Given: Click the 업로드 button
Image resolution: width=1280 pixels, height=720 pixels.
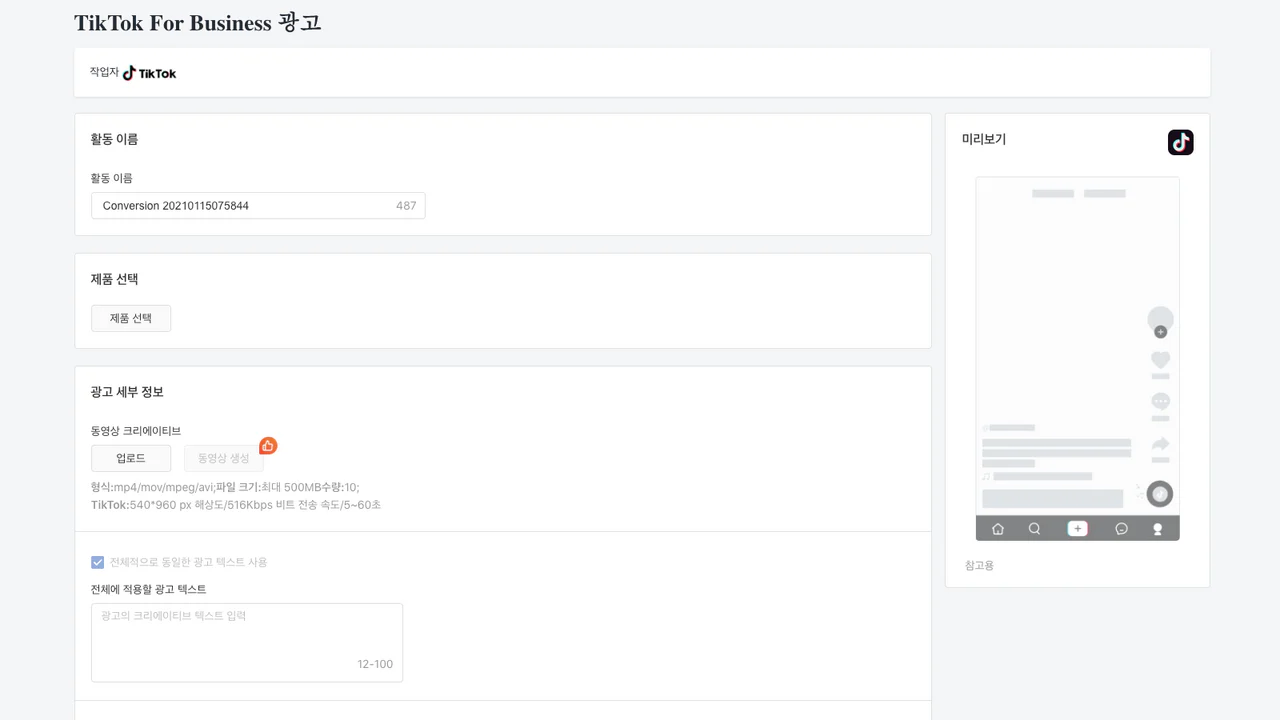Looking at the screenshot, I should point(131,458).
